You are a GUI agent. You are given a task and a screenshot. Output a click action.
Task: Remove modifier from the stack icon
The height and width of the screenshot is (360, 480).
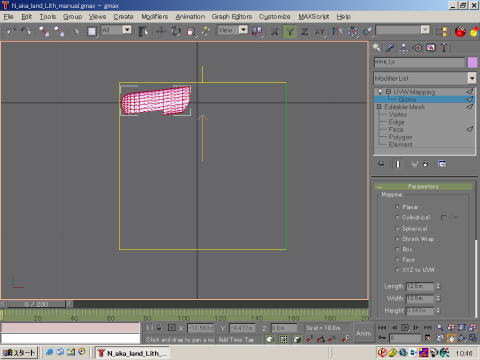click(x=426, y=164)
